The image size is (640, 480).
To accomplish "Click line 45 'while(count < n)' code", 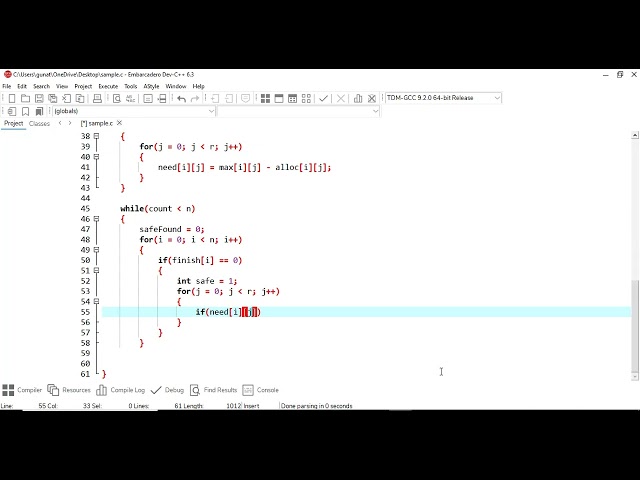I will coord(158,209).
